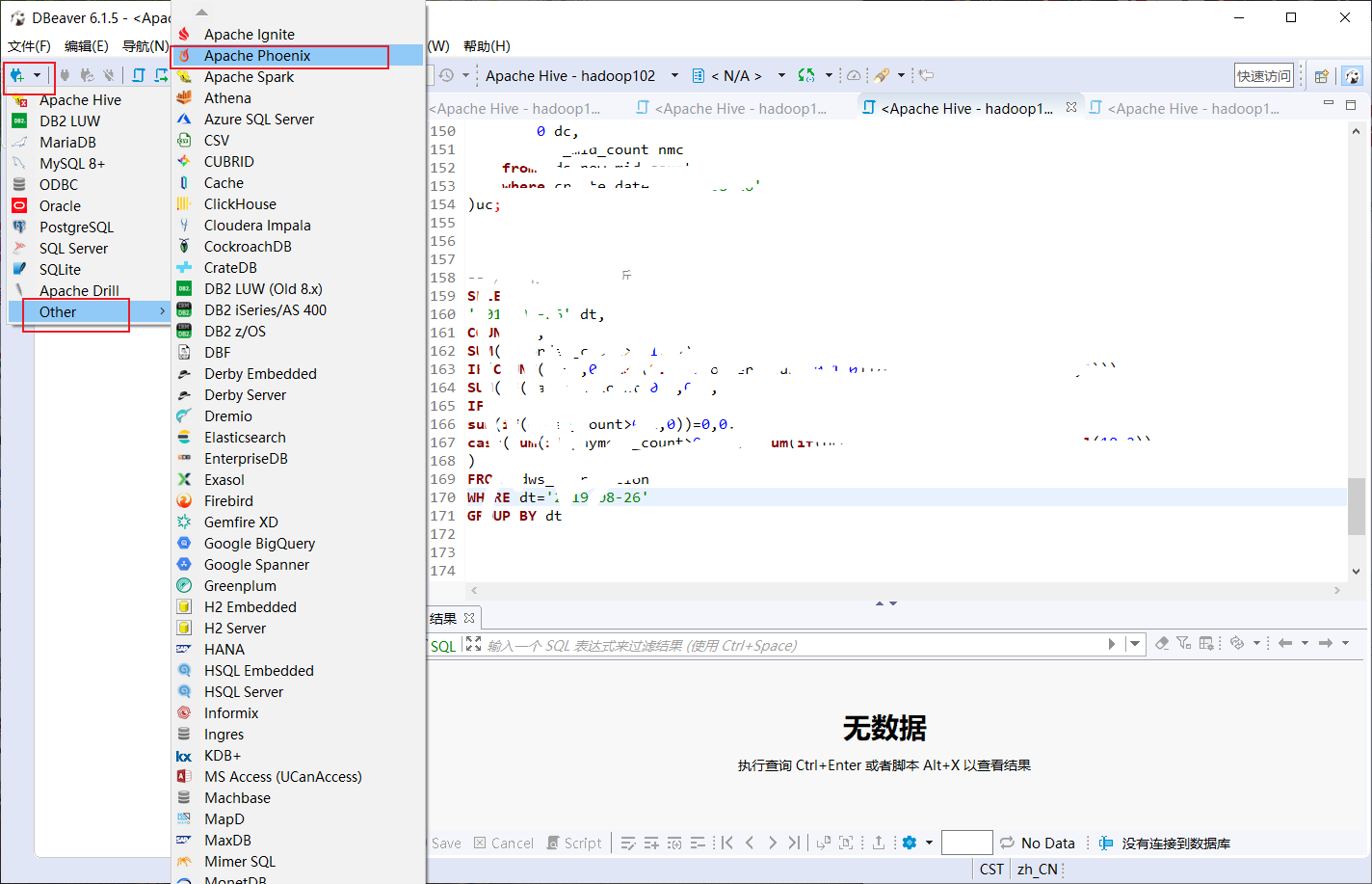Apply the filter with the play arrow

1112,645
